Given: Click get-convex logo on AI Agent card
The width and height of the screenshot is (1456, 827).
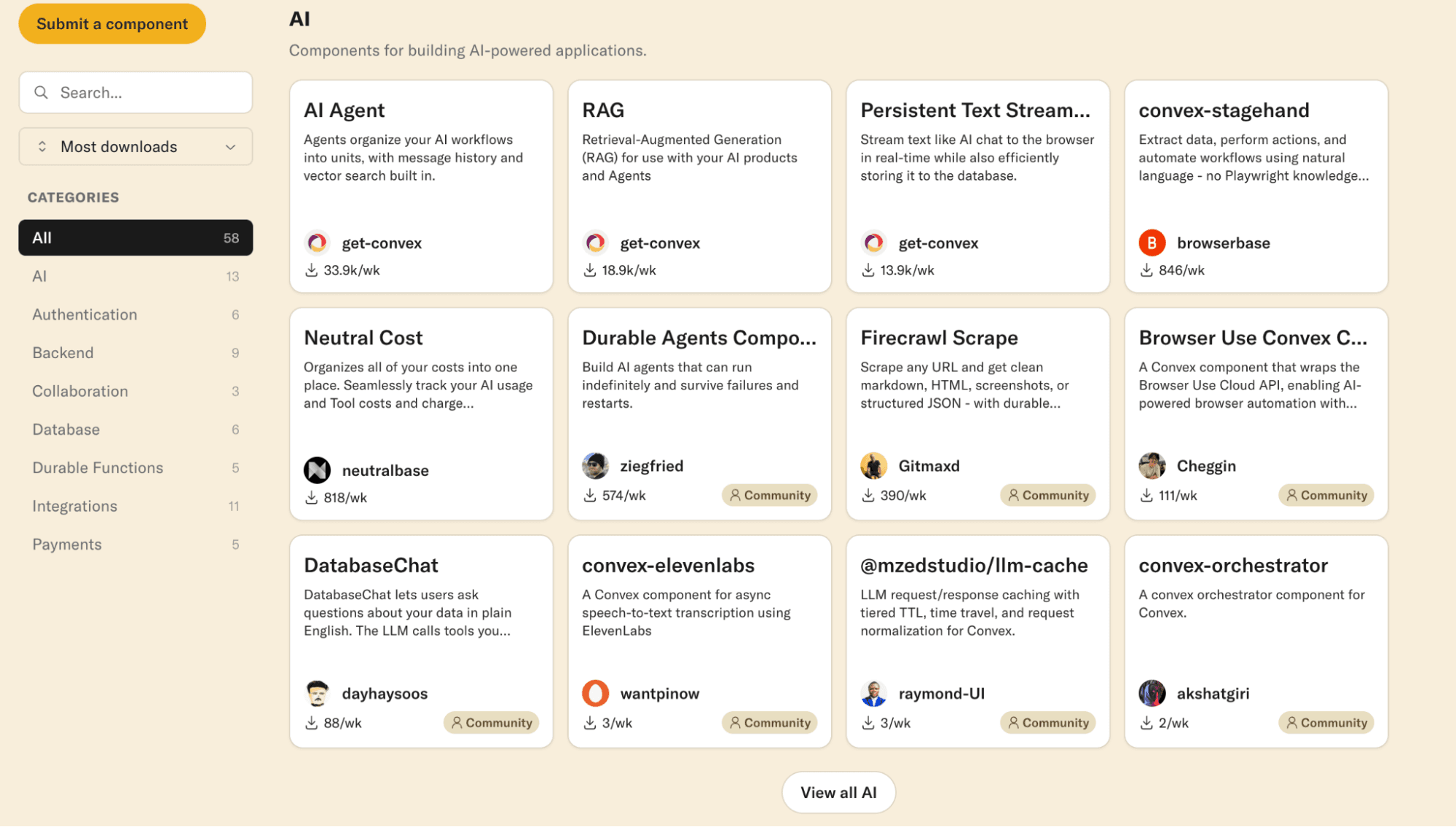Looking at the screenshot, I should pos(317,243).
